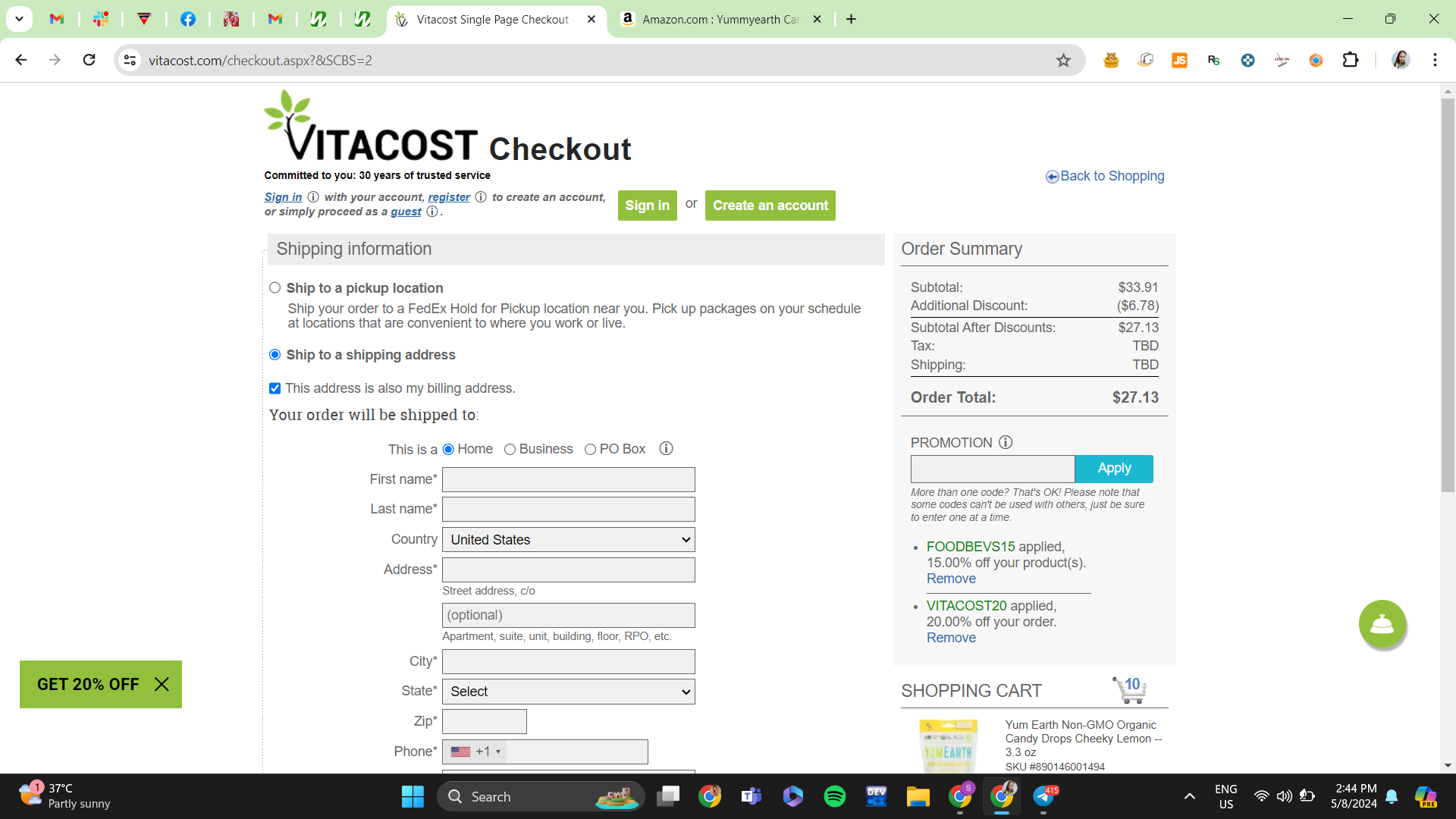Image resolution: width=1456 pixels, height=819 pixels.
Task: Click the Vitacost logo
Action: click(x=371, y=127)
